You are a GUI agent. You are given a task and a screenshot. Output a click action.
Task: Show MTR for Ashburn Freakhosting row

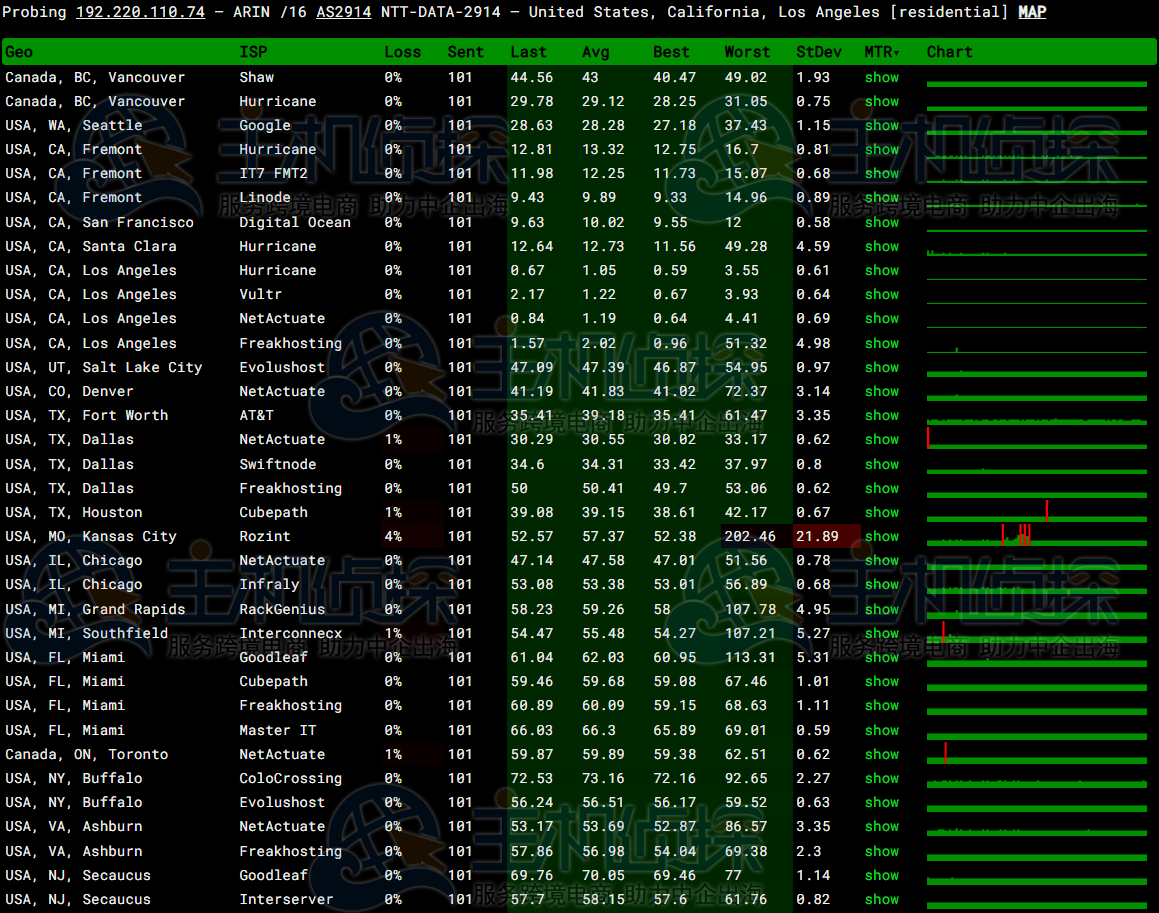click(x=882, y=851)
